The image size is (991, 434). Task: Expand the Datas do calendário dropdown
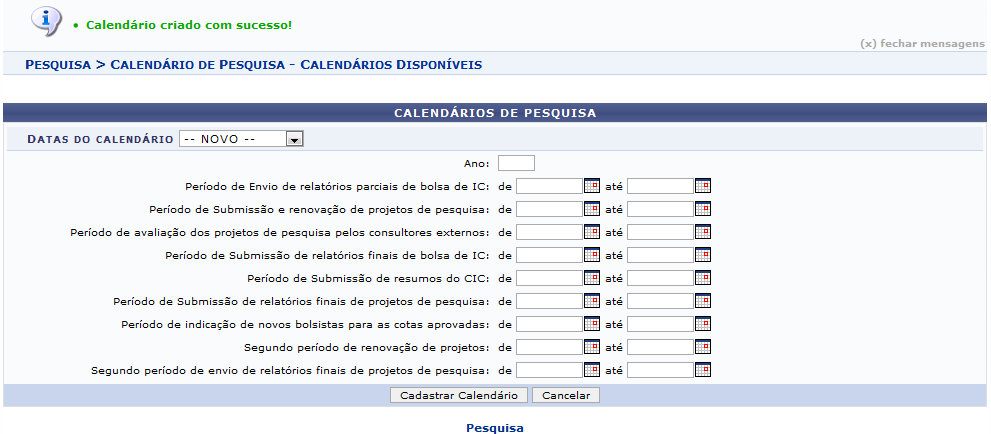coord(294,140)
